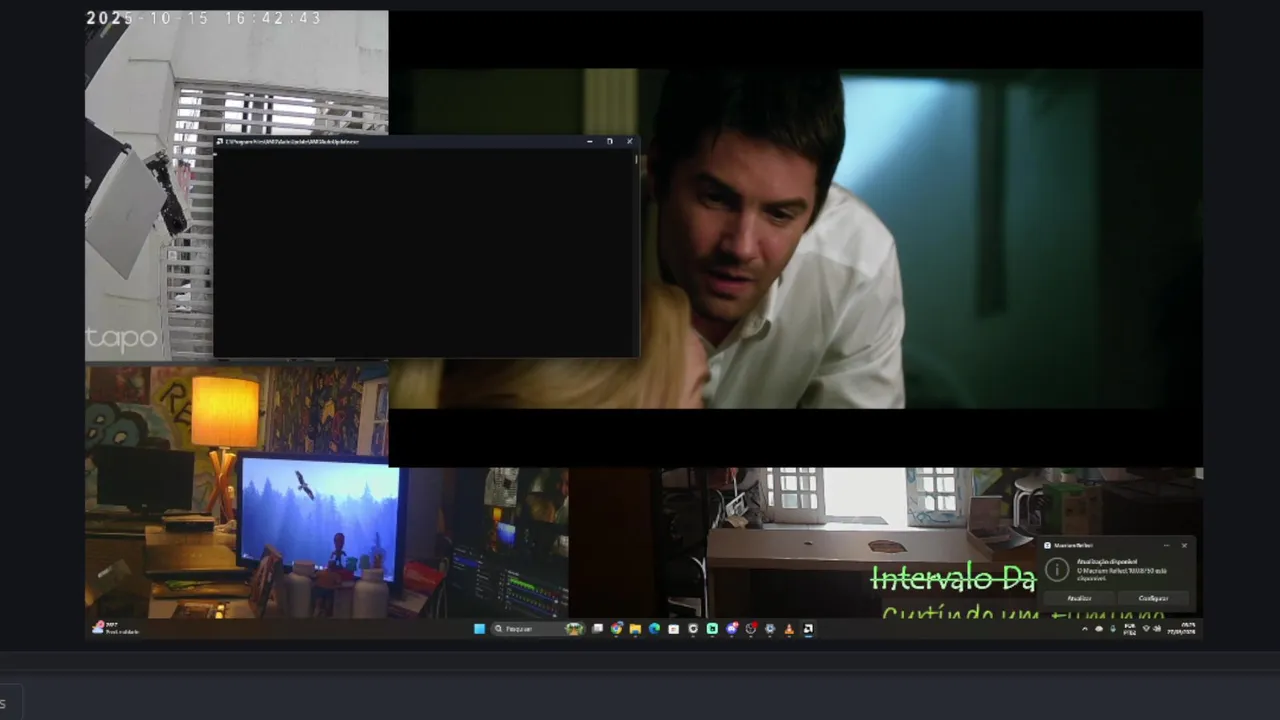Dismiss the Macrium Reflect notification
Viewport: 1280px width, 720px height.
coord(1184,545)
